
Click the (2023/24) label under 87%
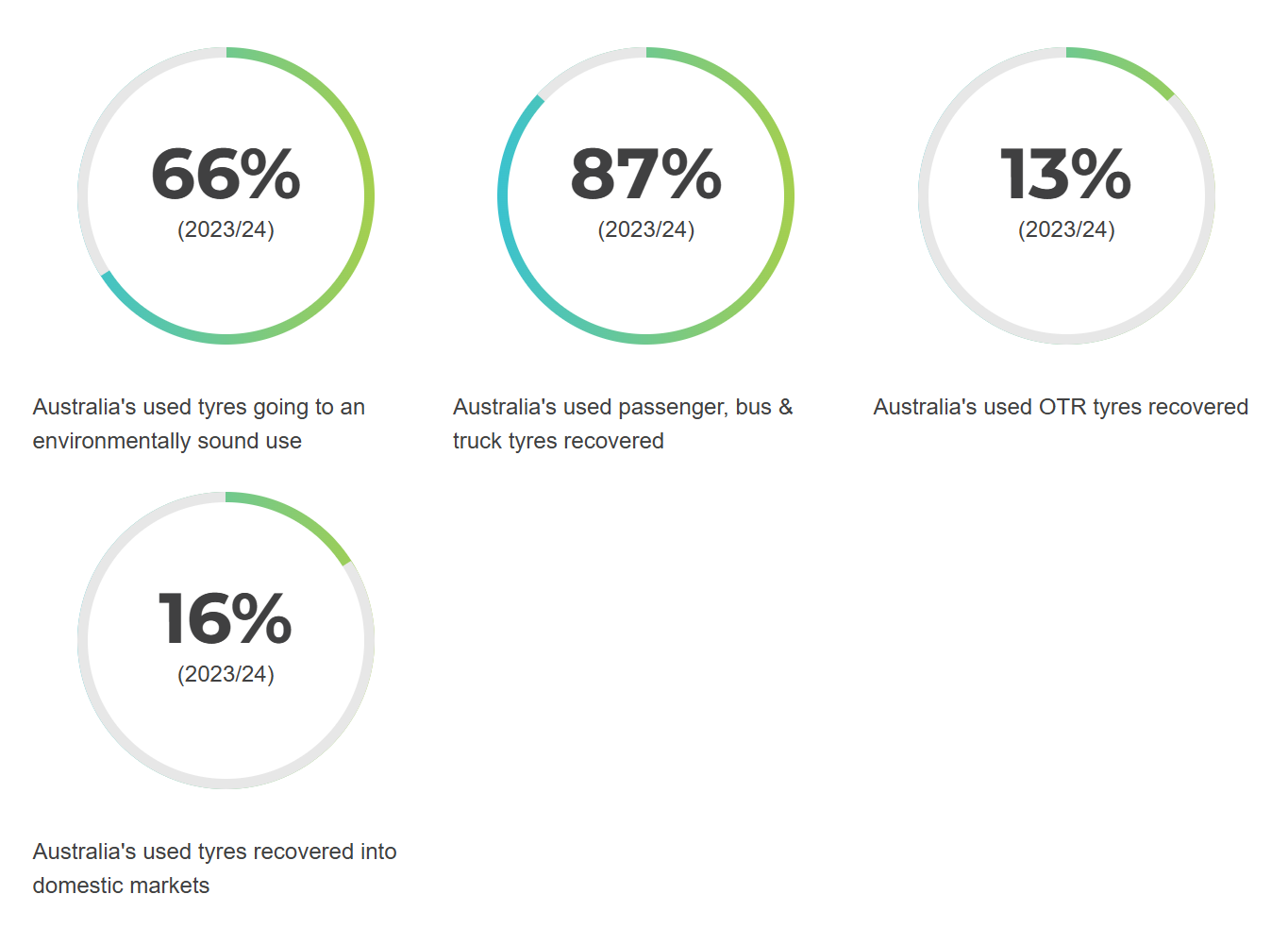(x=645, y=229)
